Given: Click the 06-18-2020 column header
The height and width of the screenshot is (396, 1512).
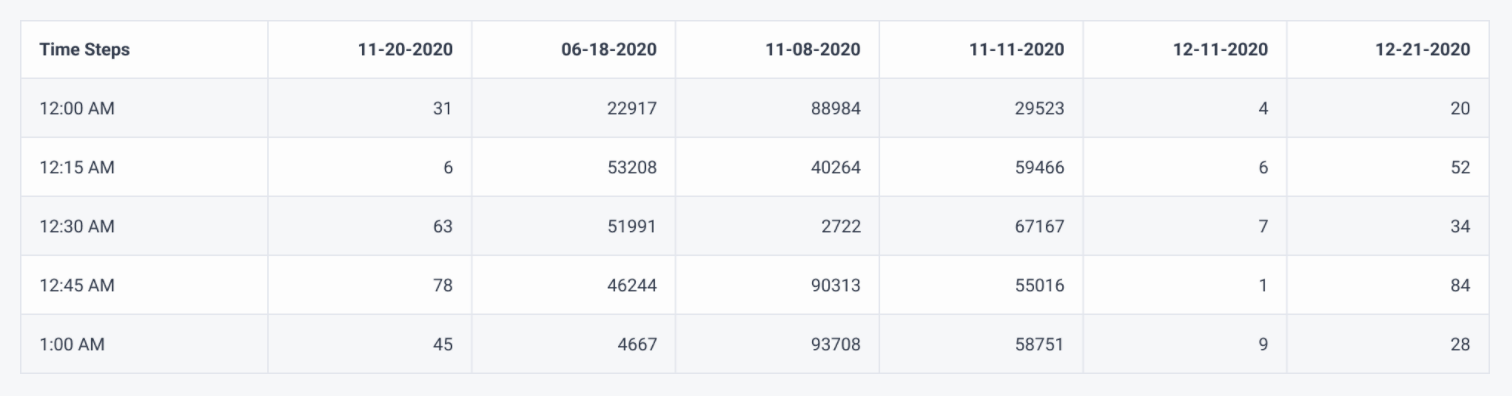Looking at the screenshot, I should [x=574, y=50].
